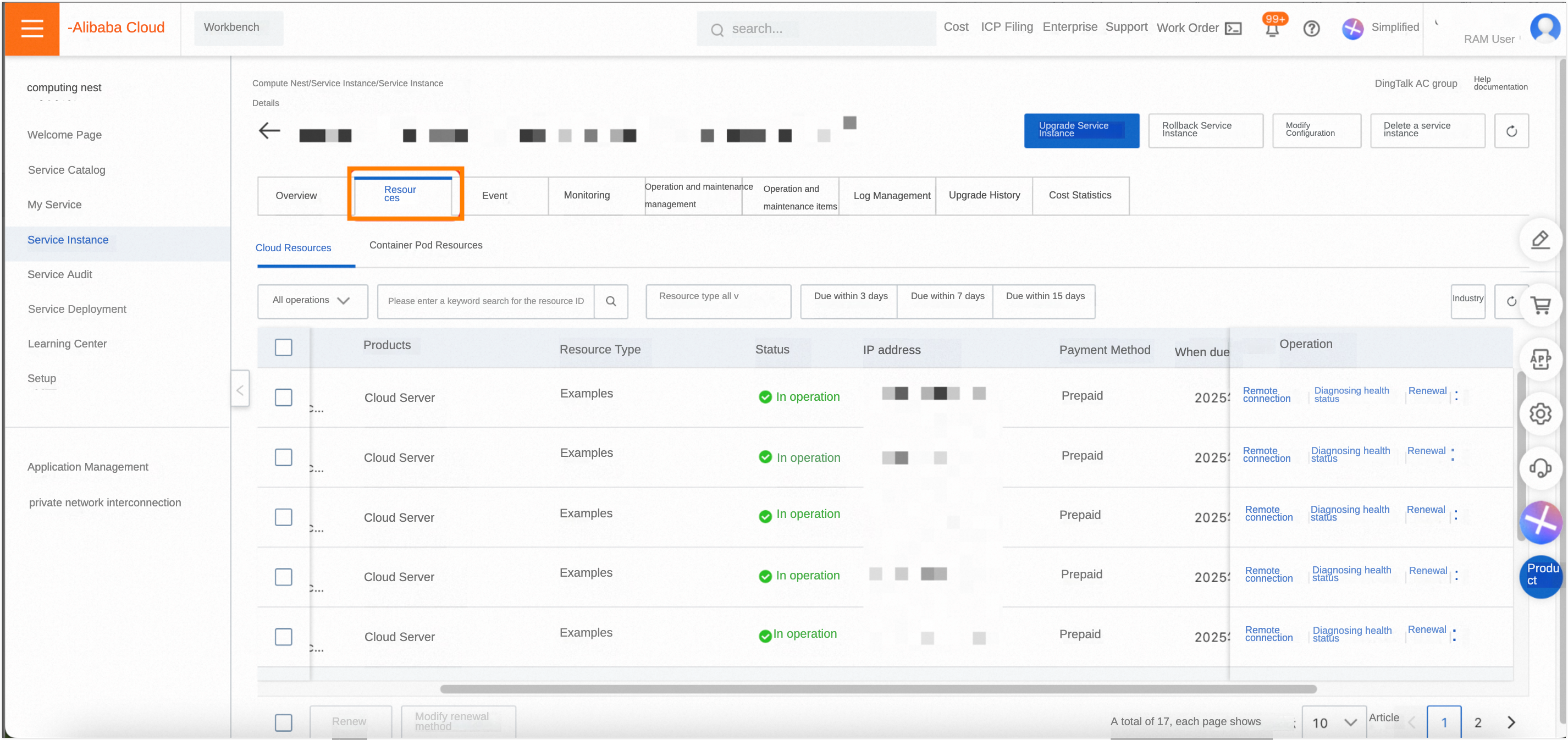Click the customer support headset icon
This screenshot has width=1568, height=740.
(1540, 468)
